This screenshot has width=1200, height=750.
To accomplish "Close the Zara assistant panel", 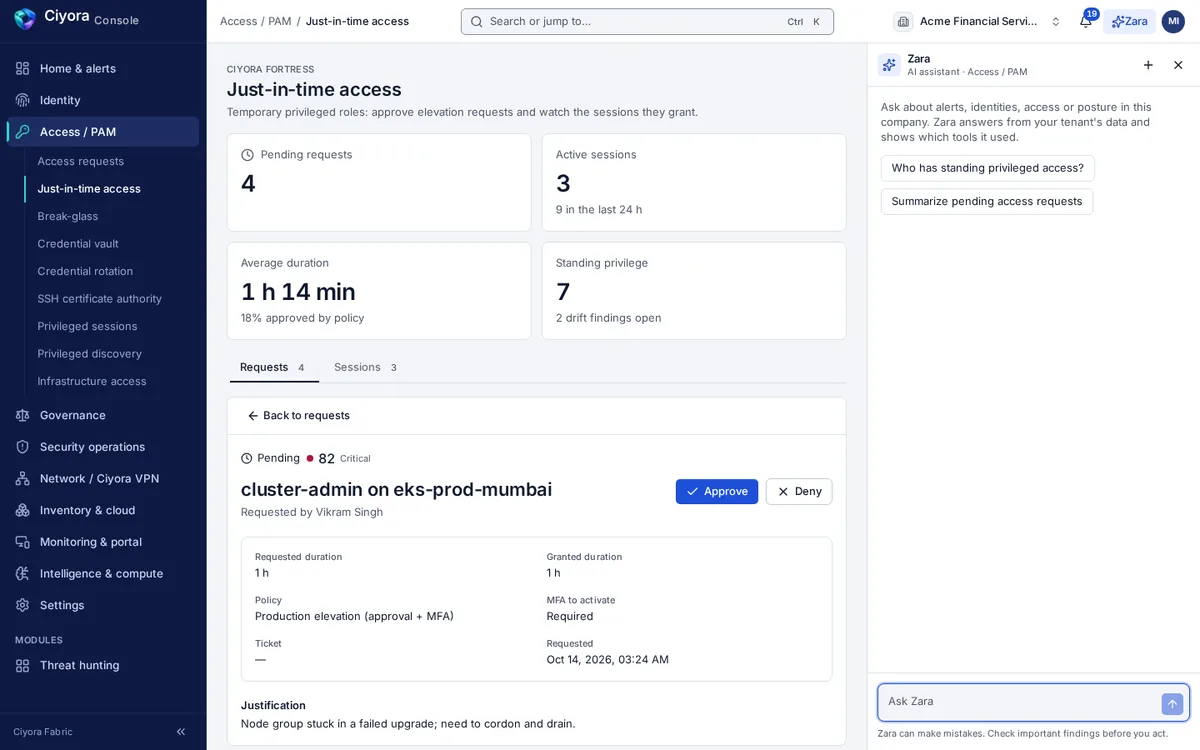I will coord(1178,65).
